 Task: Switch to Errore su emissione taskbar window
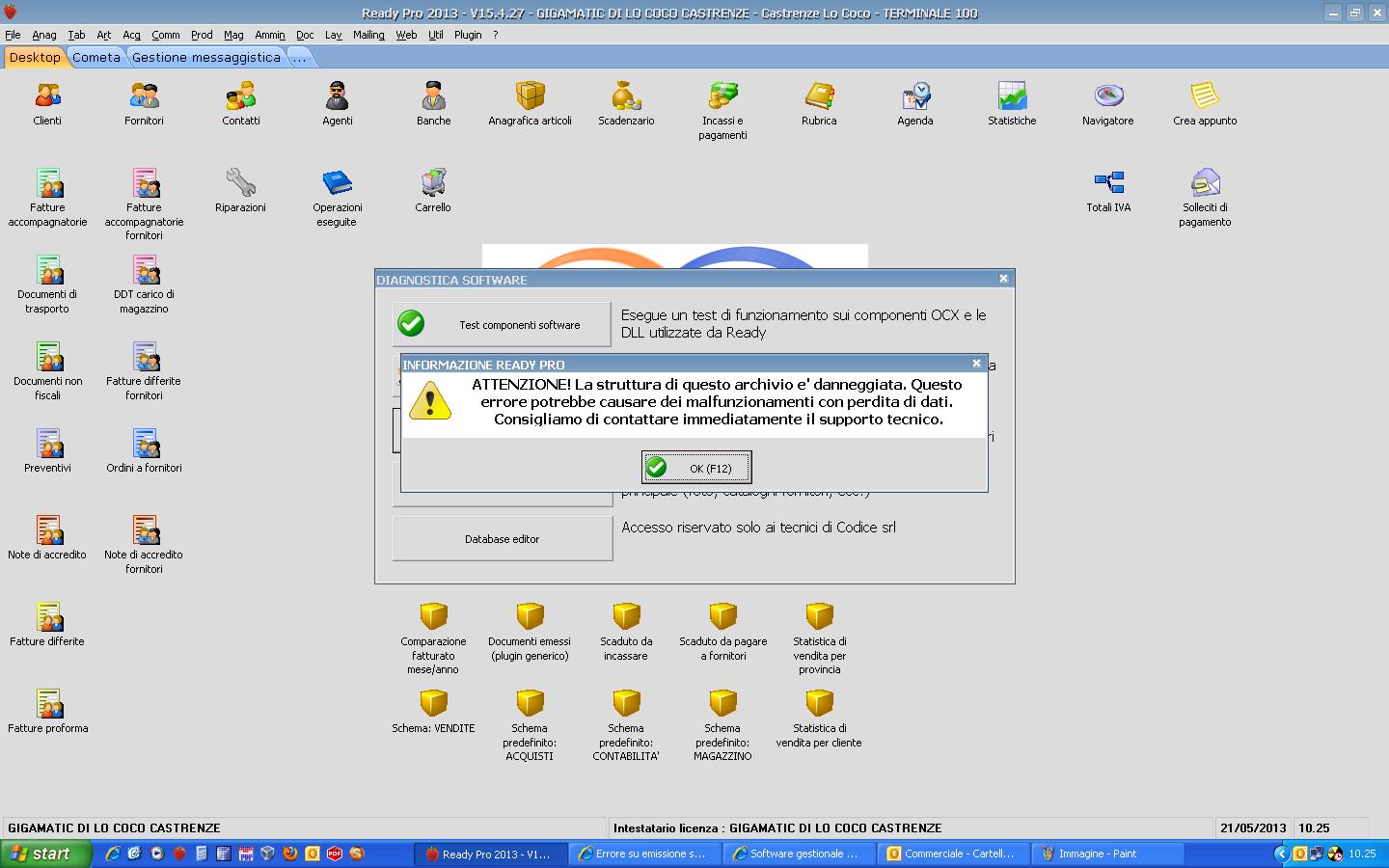pos(642,854)
